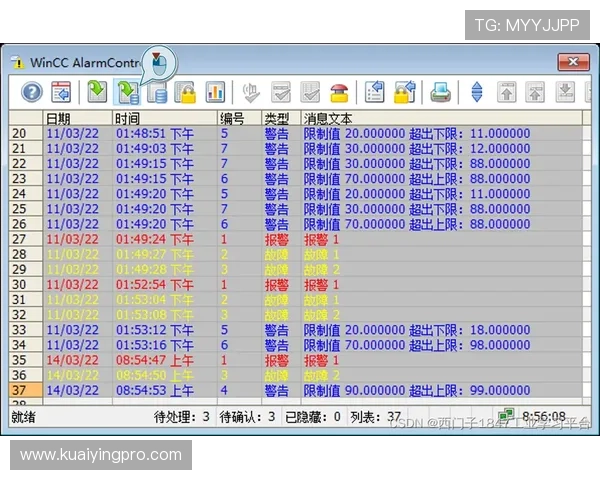Click the 消息文本 column header

[x=442, y=118]
